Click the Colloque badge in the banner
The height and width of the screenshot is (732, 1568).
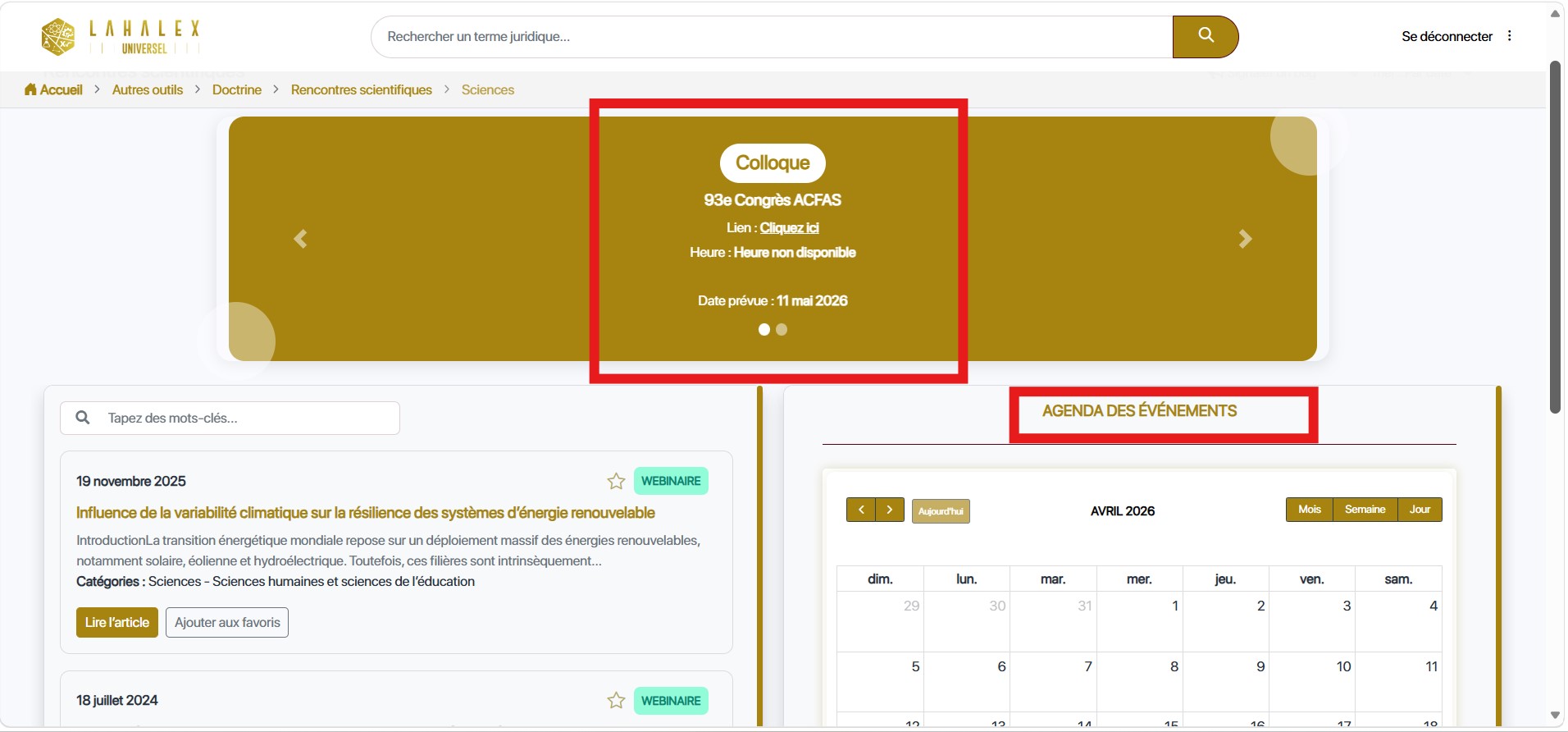point(773,162)
